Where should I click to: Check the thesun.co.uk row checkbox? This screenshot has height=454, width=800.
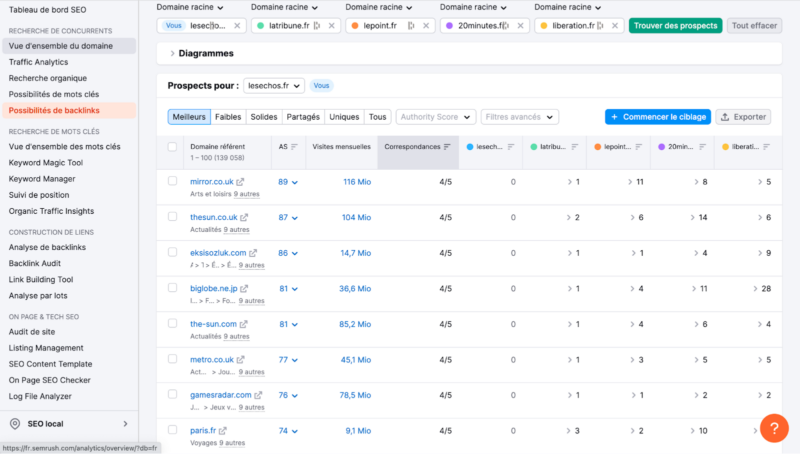coord(172,217)
